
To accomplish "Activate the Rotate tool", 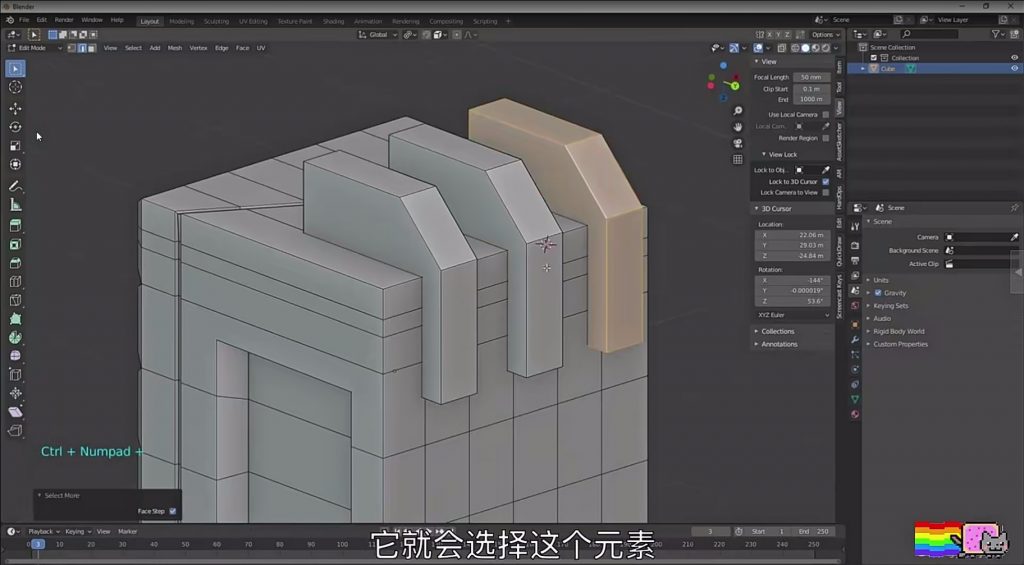I will coord(15,127).
